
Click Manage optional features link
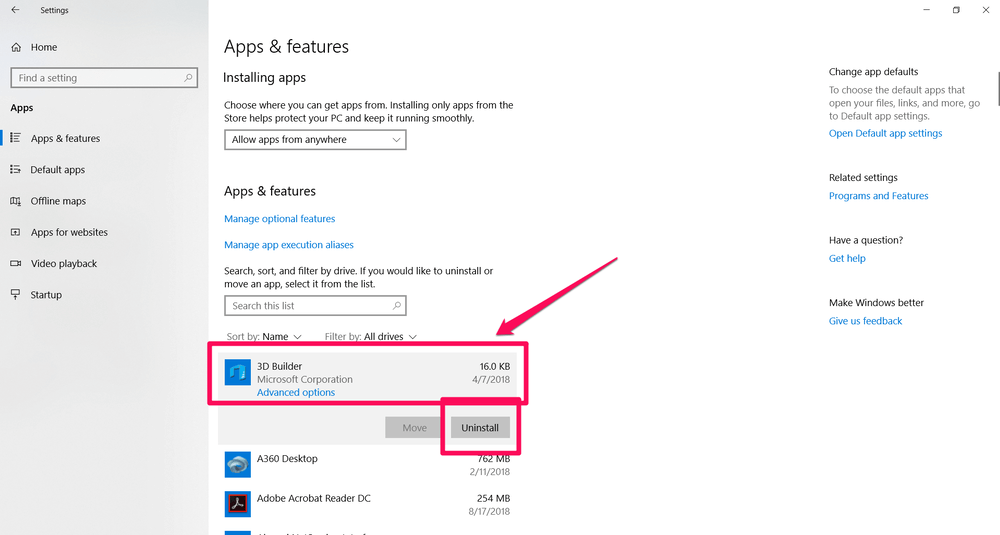[280, 219]
